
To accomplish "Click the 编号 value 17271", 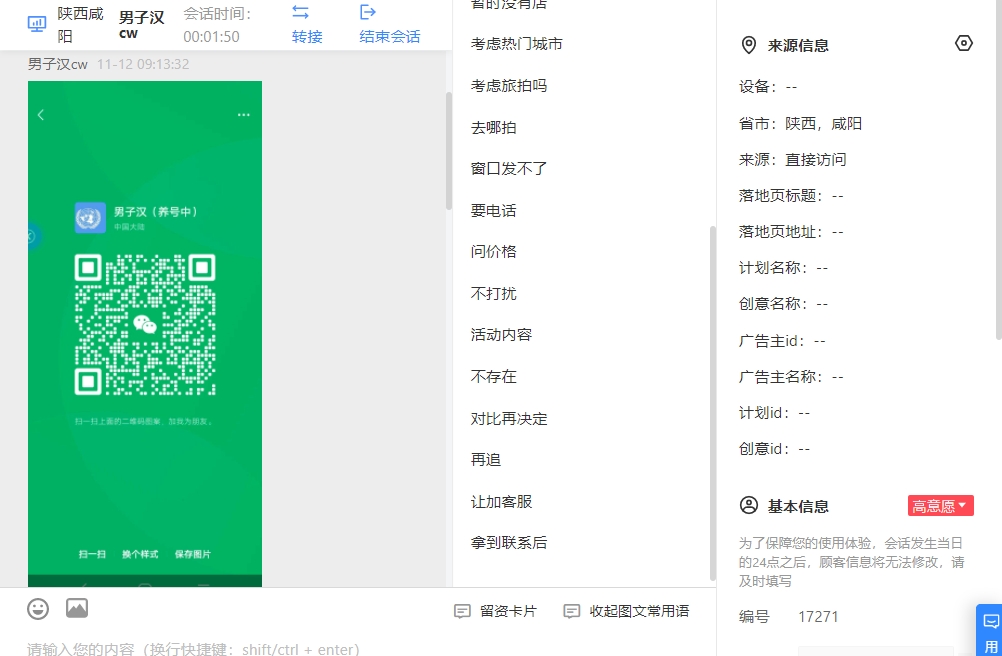I will pos(818,616).
